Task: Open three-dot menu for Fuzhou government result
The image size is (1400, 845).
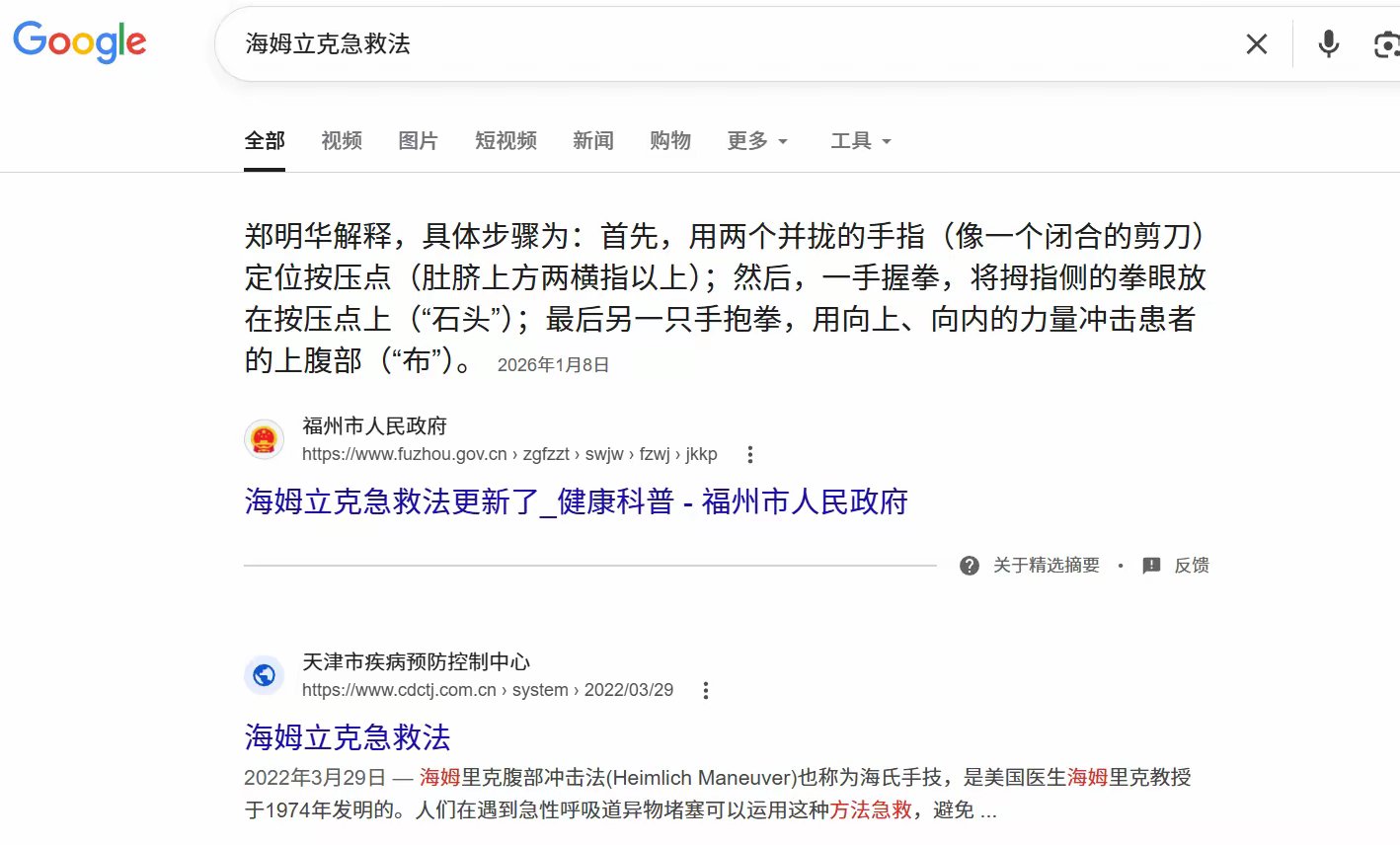Action: click(x=750, y=455)
